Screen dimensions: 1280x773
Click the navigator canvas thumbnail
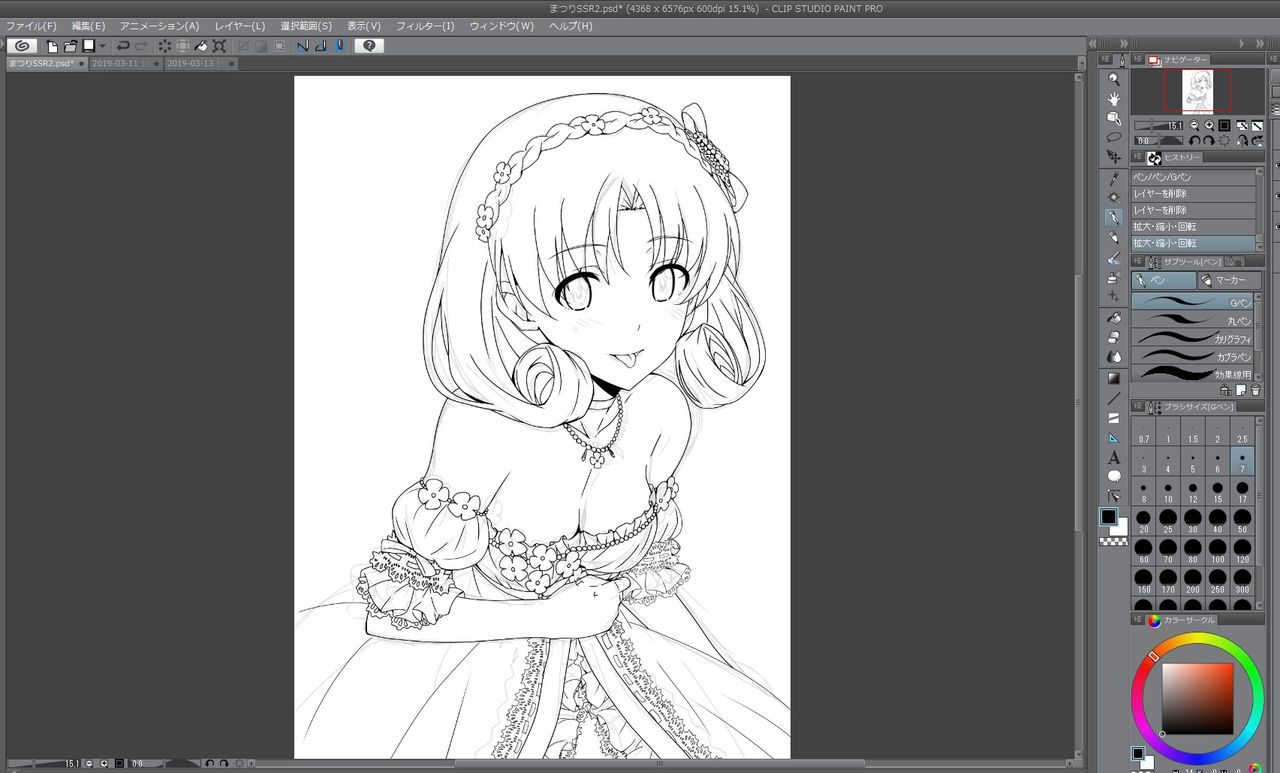[x=1198, y=92]
